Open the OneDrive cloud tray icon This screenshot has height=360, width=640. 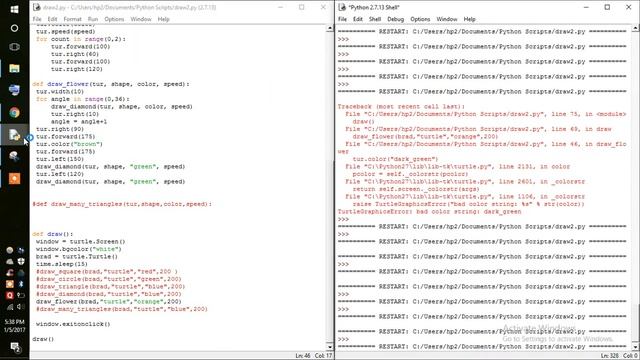pyautogui.click(x=10, y=262)
